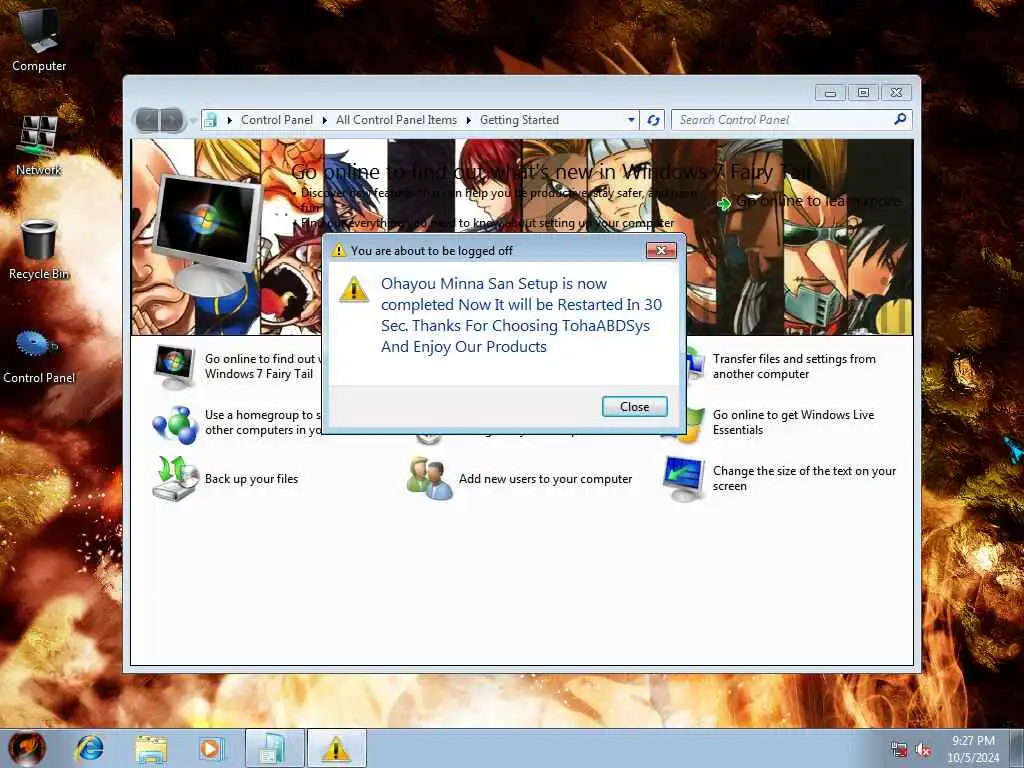Screen dimensions: 1024x768
Task: Switch to Control Panel taskbar window
Action: (274, 748)
